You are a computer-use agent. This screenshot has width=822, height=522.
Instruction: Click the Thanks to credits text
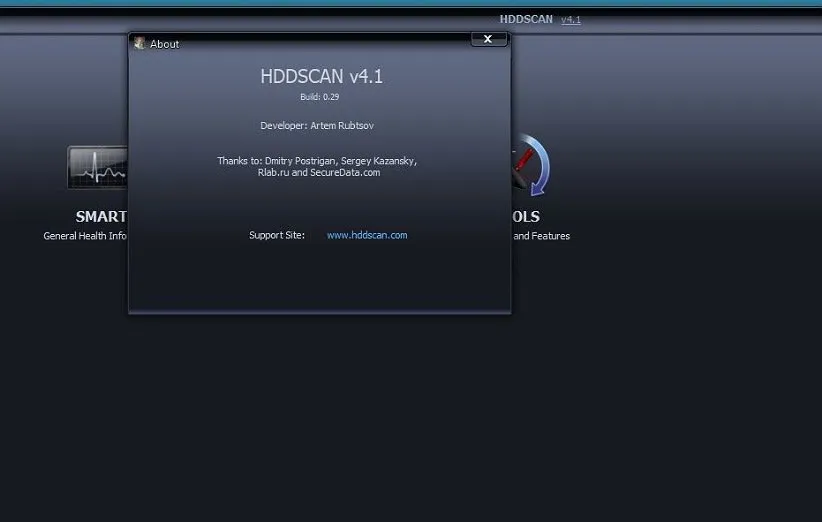317,161
